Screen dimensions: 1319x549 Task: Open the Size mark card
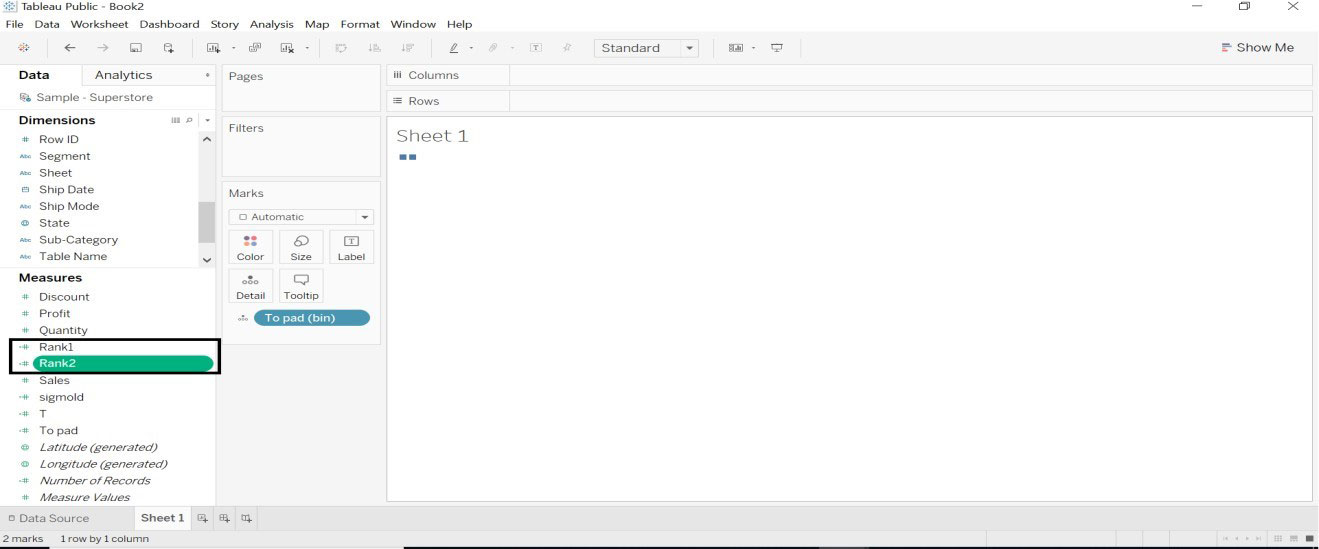(x=301, y=247)
